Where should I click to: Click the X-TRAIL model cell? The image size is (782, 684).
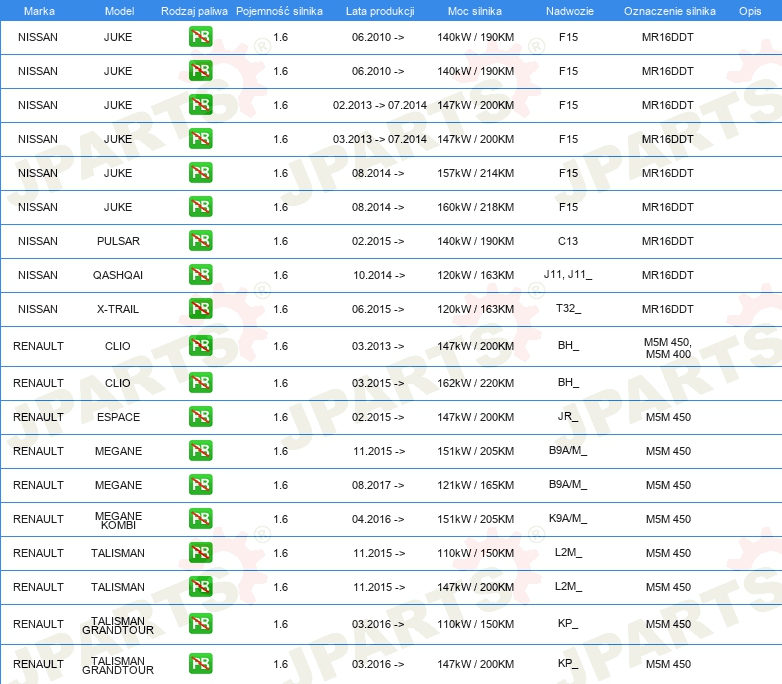coord(118,309)
